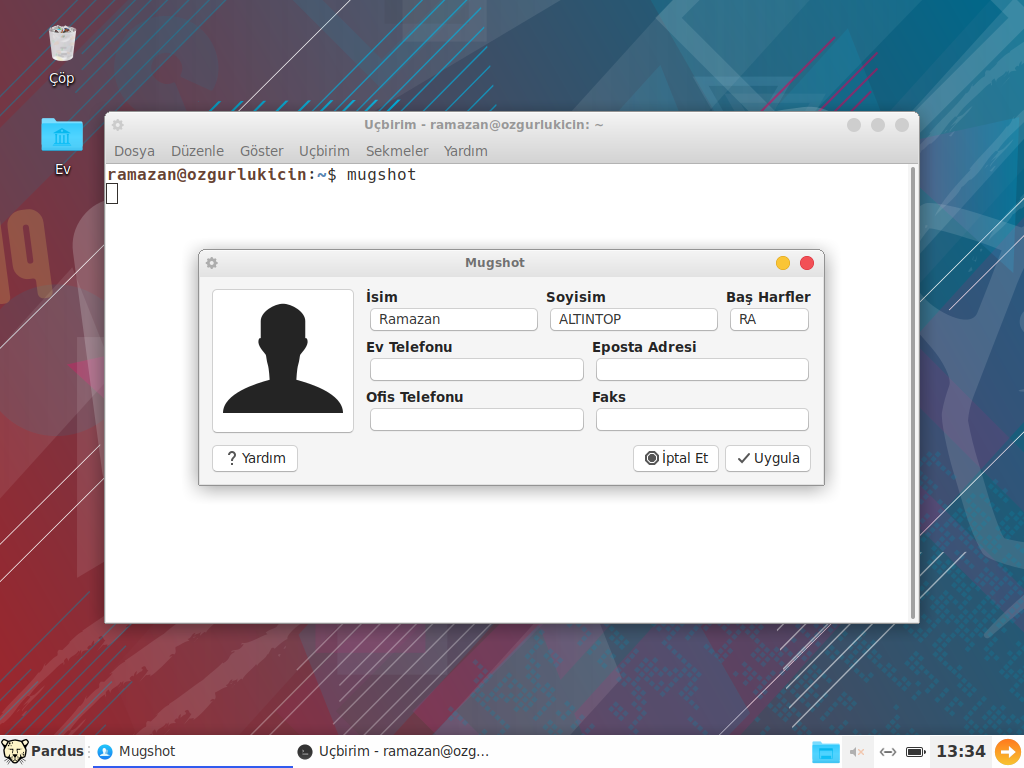Viewport: 1024px width, 768px height.
Task: Click the Soyisim field containing ALTINTOP
Action: [x=633, y=319]
